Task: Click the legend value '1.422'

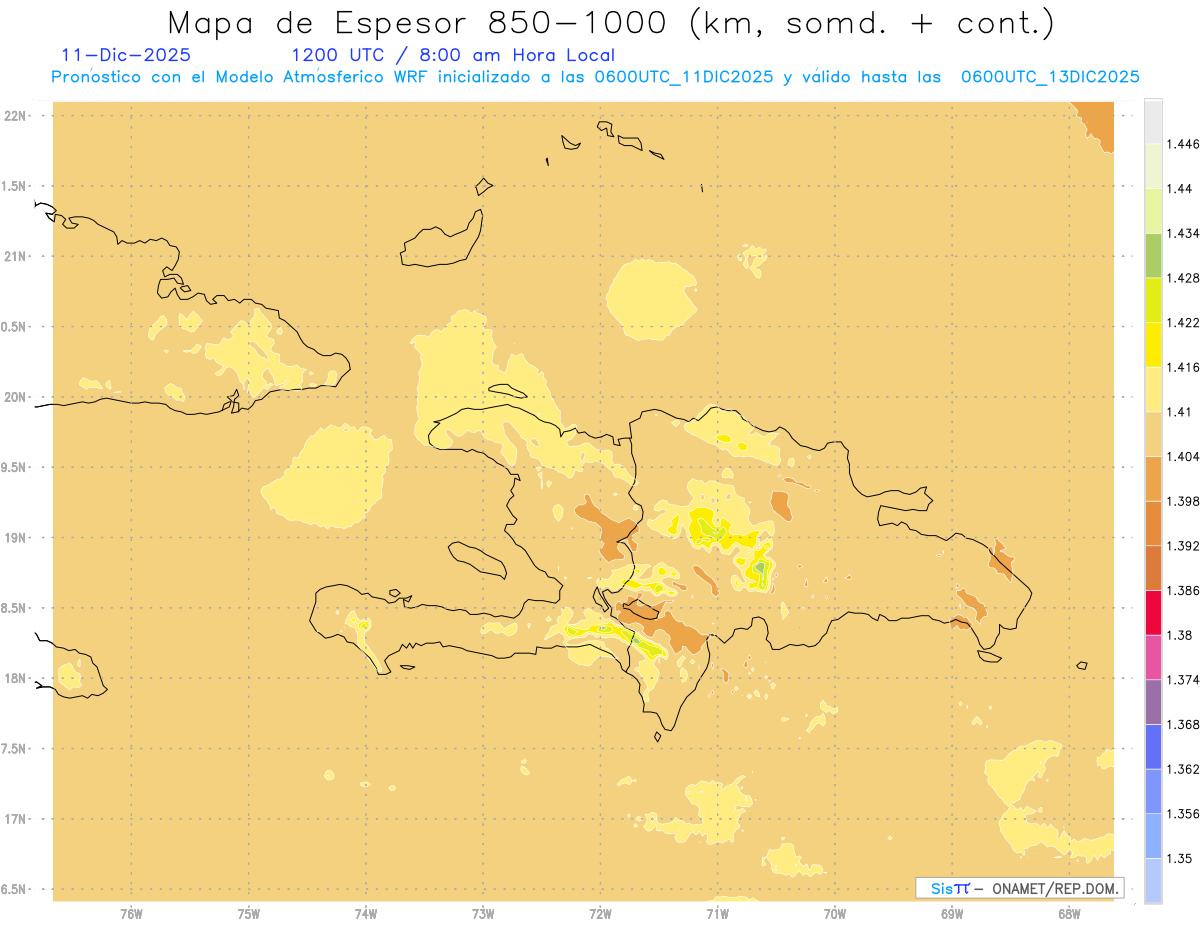Action: 1182,322
